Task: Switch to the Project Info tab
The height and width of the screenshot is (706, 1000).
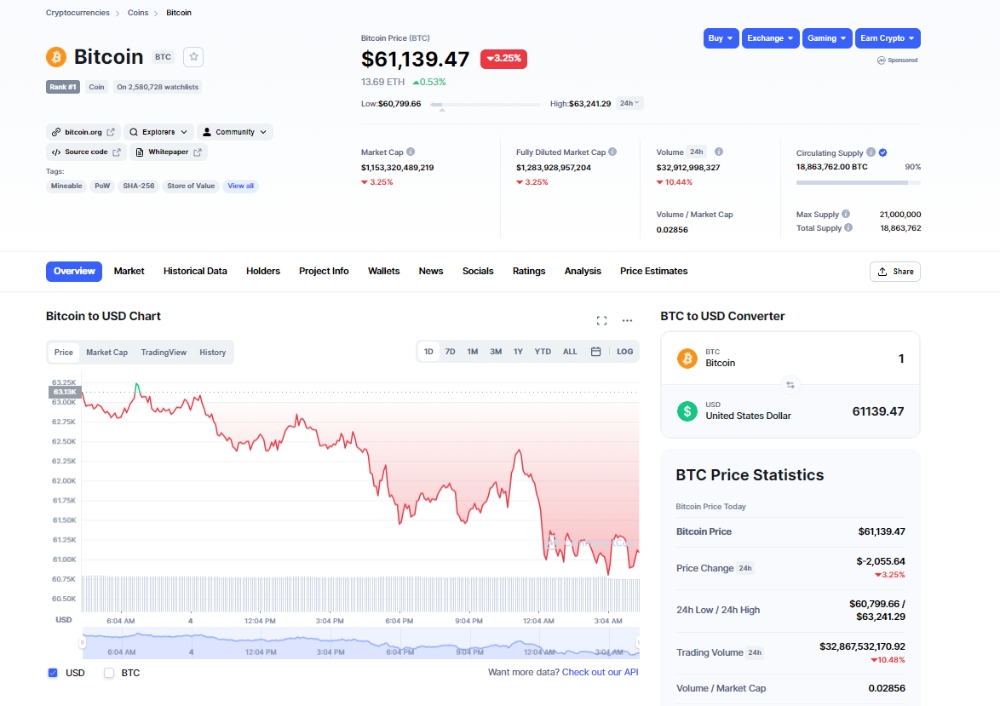Action: click(324, 271)
